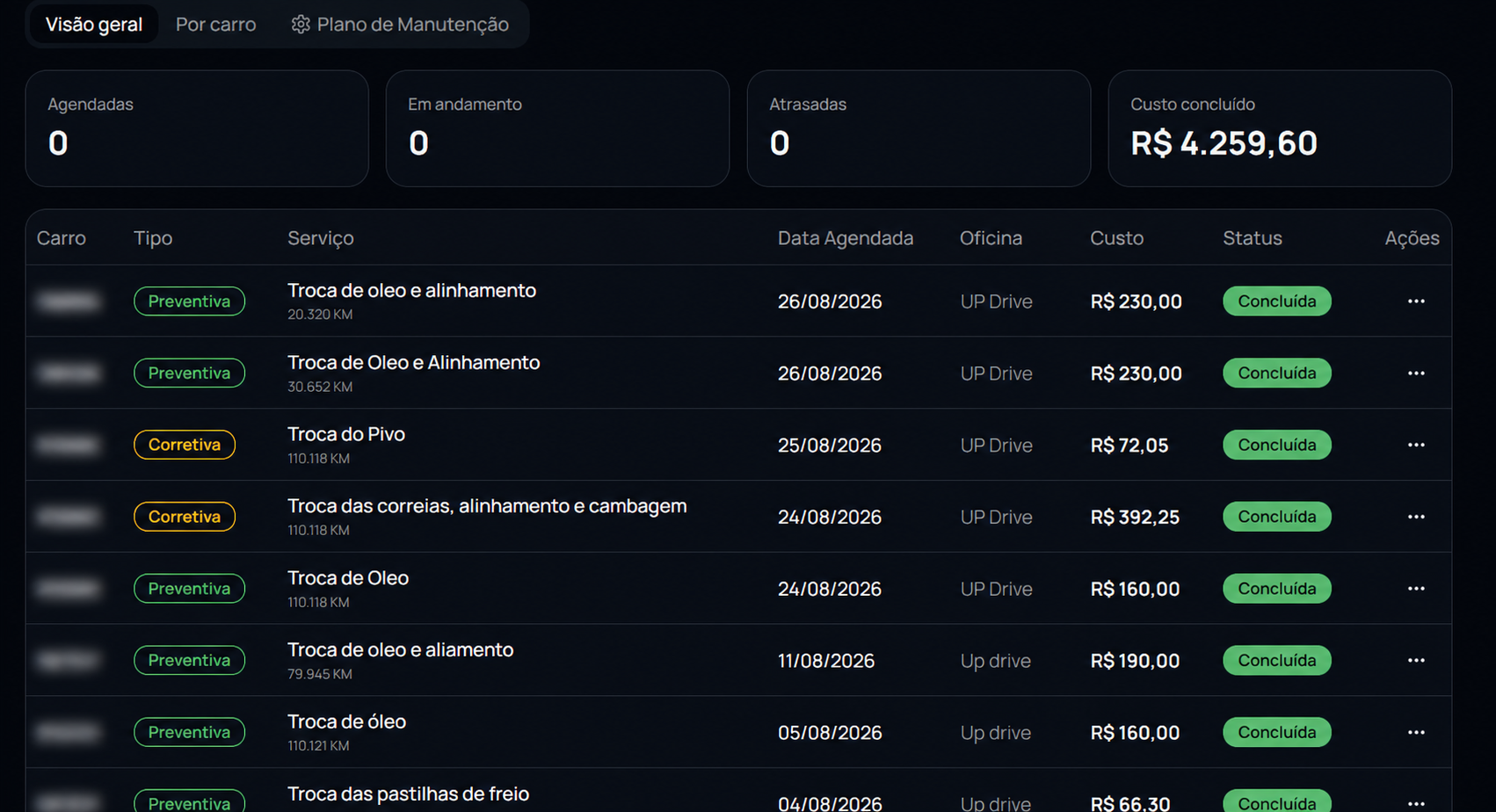Switch to the Por carro tab
Image resolution: width=1496 pixels, height=812 pixels.
pyautogui.click(x=215, y=25)
